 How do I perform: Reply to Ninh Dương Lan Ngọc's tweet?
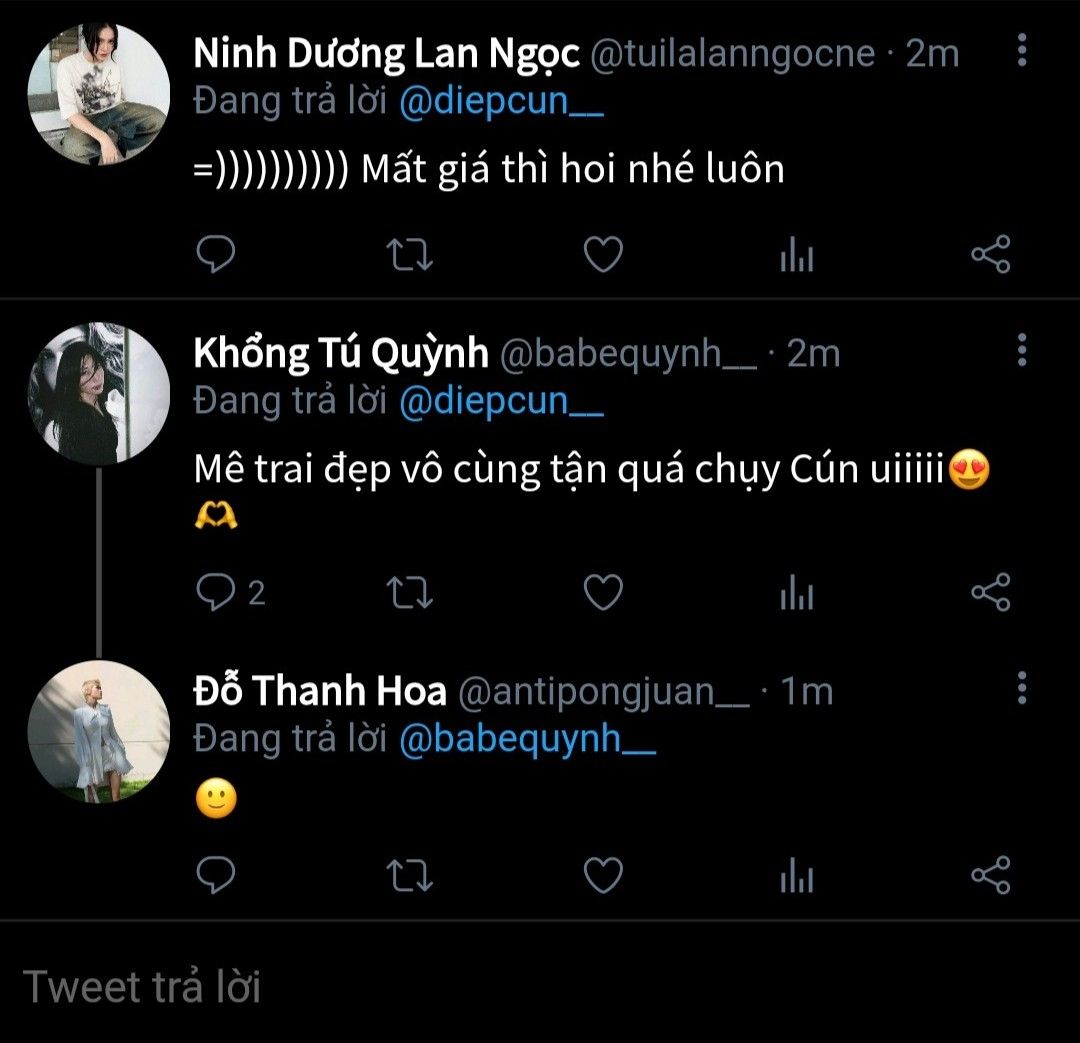(x=213, y=255)
